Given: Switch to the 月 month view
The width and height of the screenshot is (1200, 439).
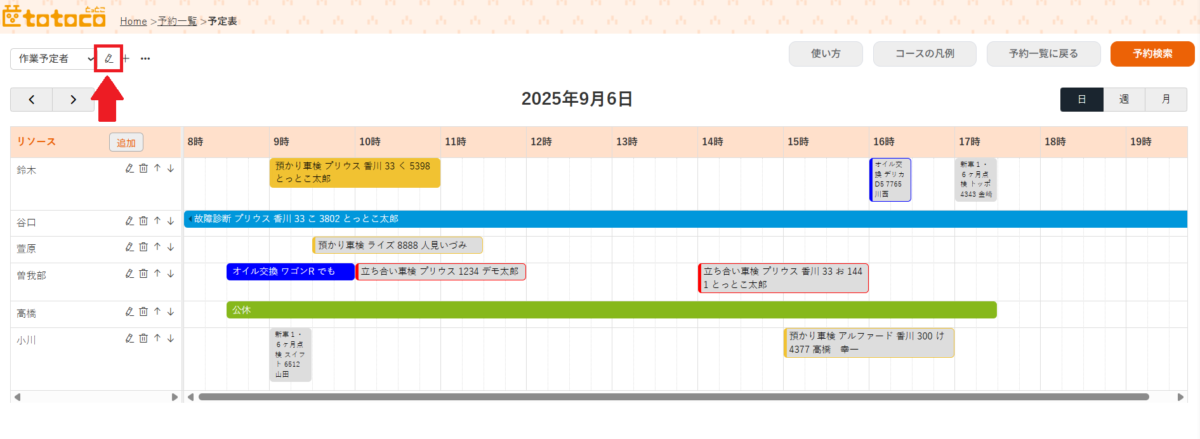Looking at the screenshot, I should pyautogui.click(x=1166, y=99).
